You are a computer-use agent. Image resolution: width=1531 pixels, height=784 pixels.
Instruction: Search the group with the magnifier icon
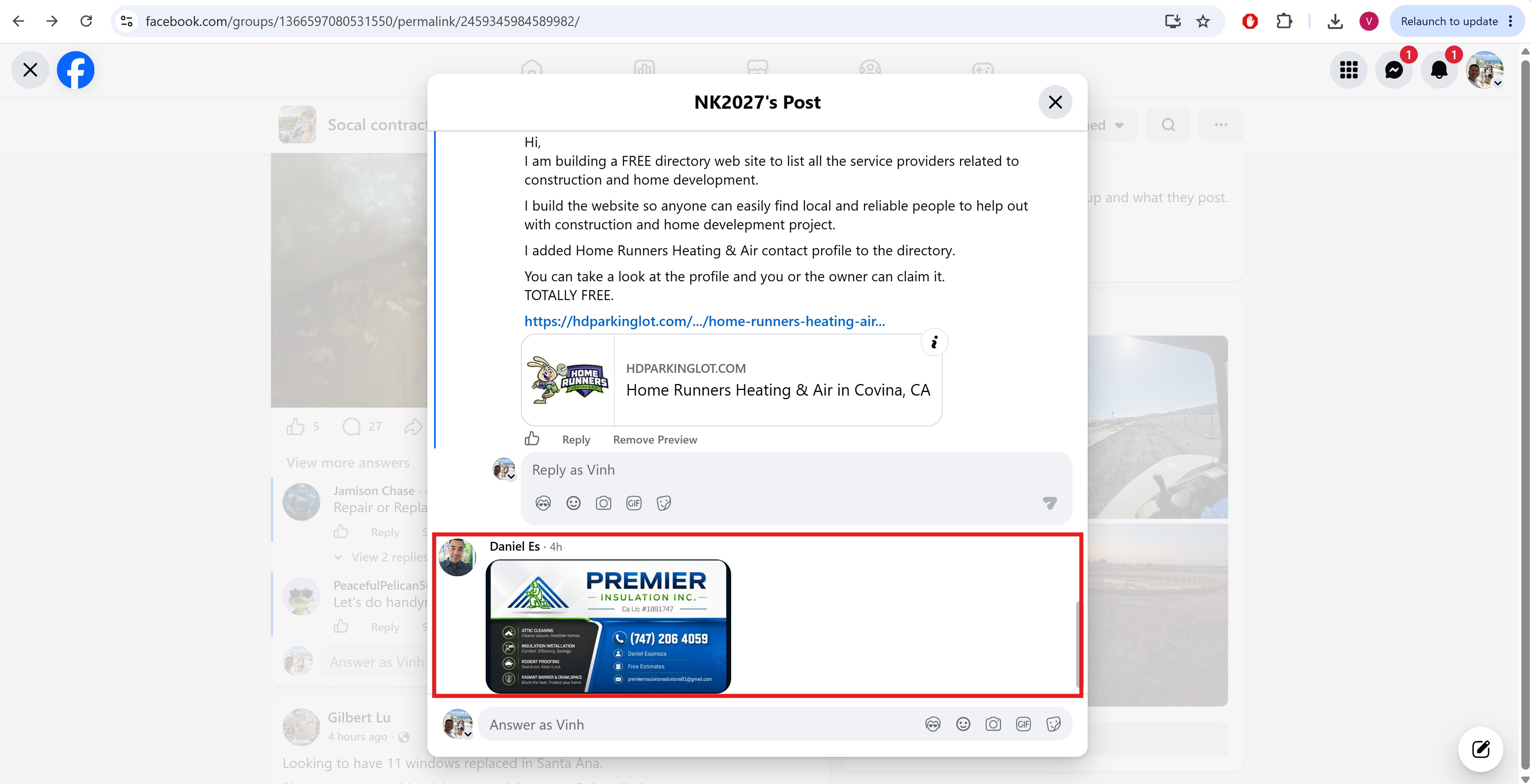click(1168, 125)
